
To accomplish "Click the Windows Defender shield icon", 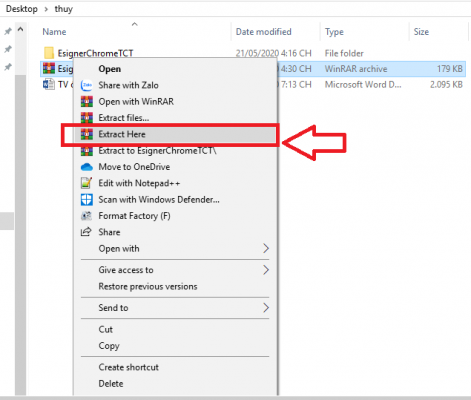I will pos(87,200).
